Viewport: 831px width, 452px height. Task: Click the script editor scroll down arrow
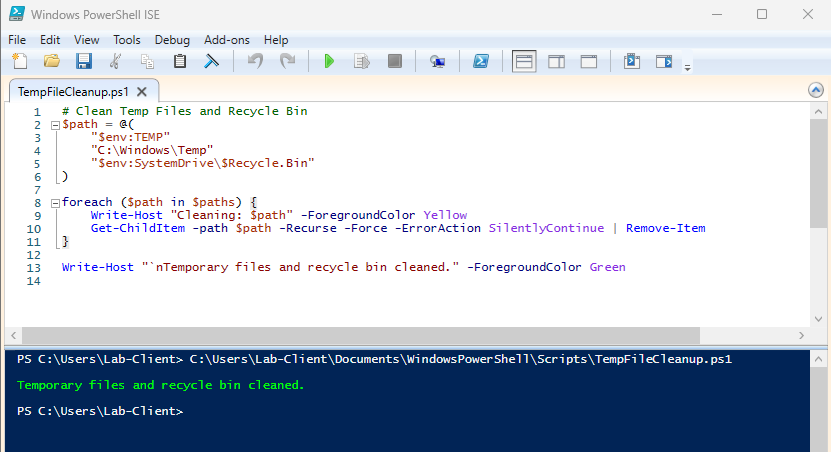(x=818, y=319)
